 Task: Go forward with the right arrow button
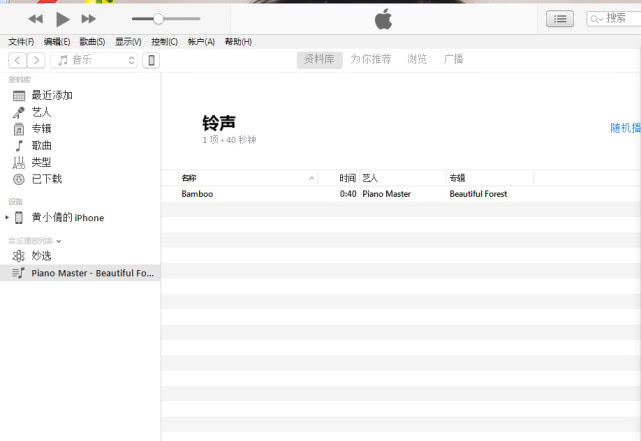[36, 60]
